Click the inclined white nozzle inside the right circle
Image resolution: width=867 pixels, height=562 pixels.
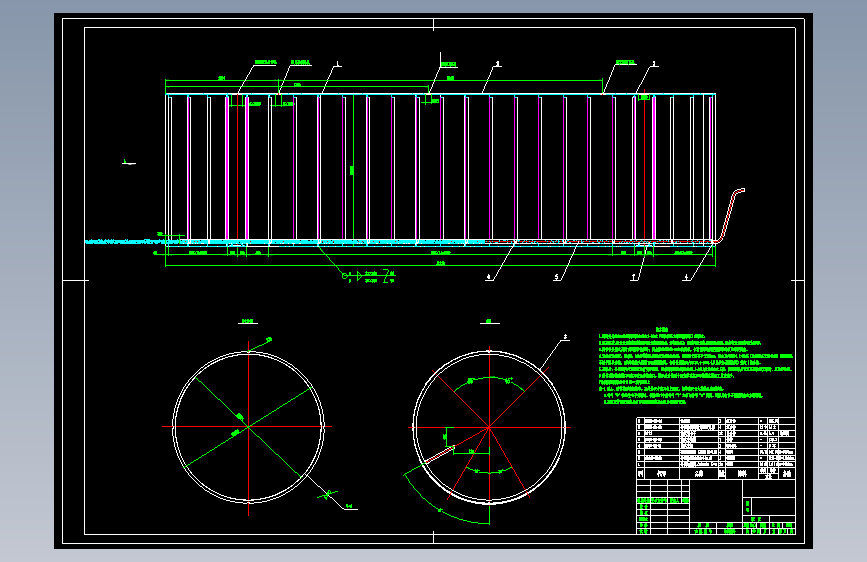(440, 454)
